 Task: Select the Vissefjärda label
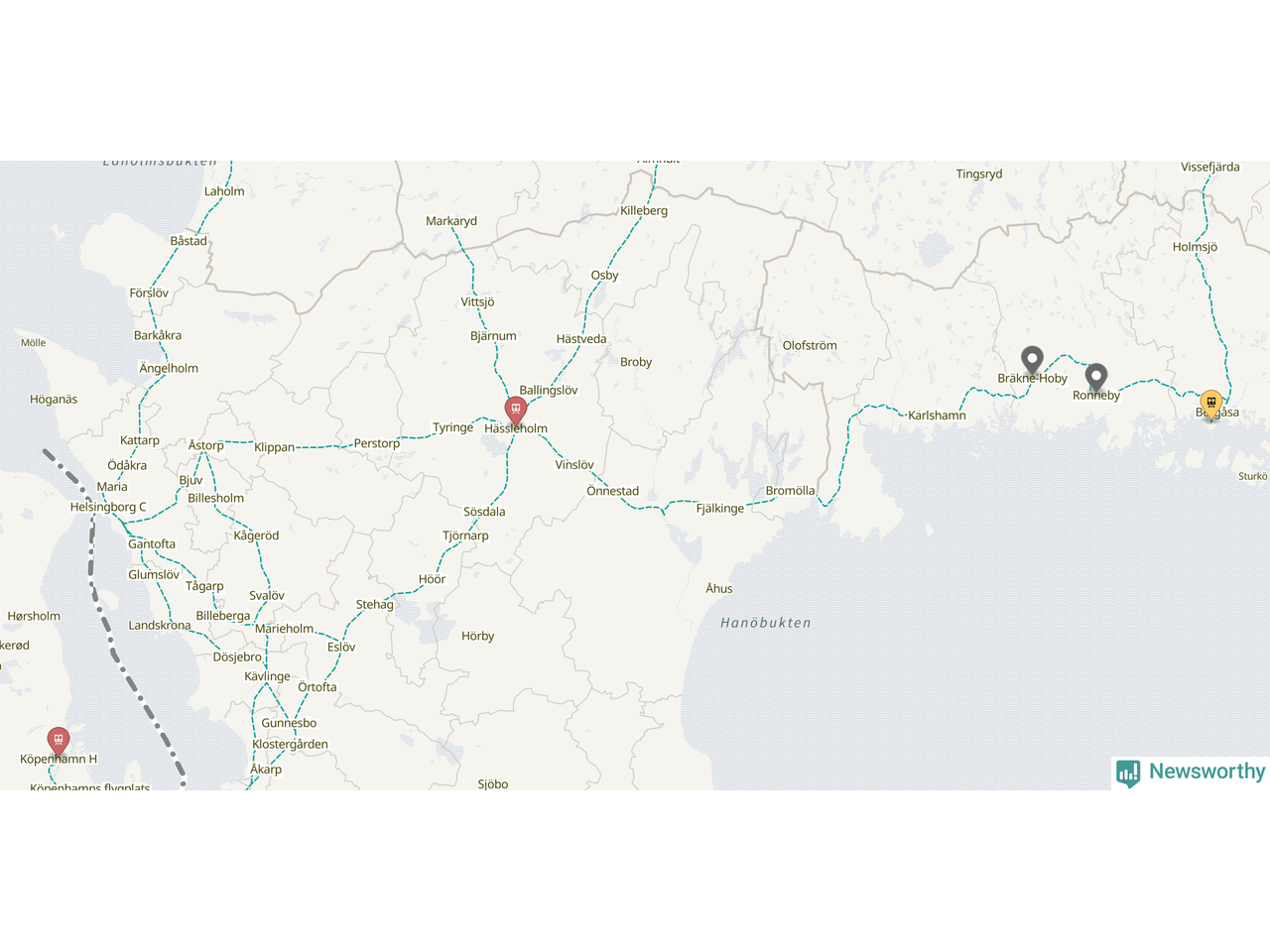tap(1210, 167)
